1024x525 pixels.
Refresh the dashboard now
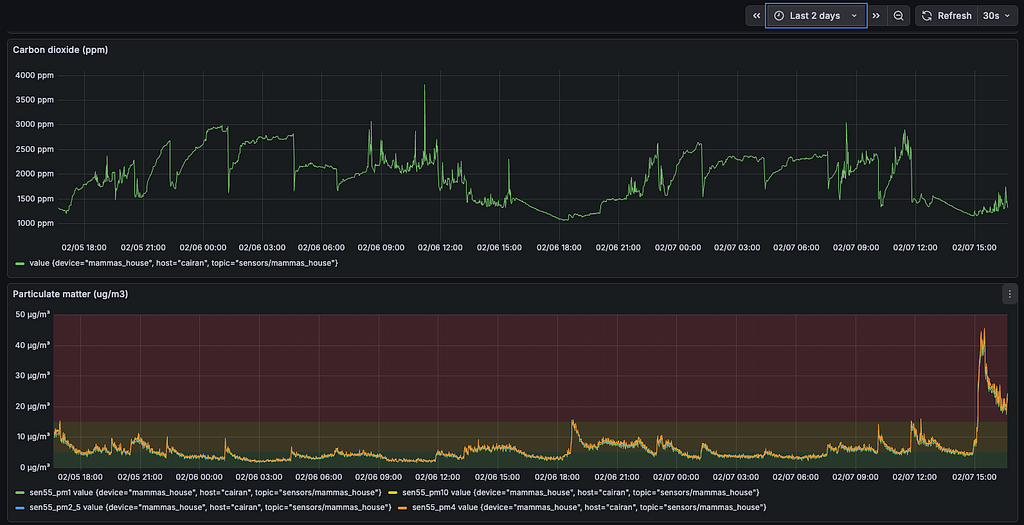point(946,16)
